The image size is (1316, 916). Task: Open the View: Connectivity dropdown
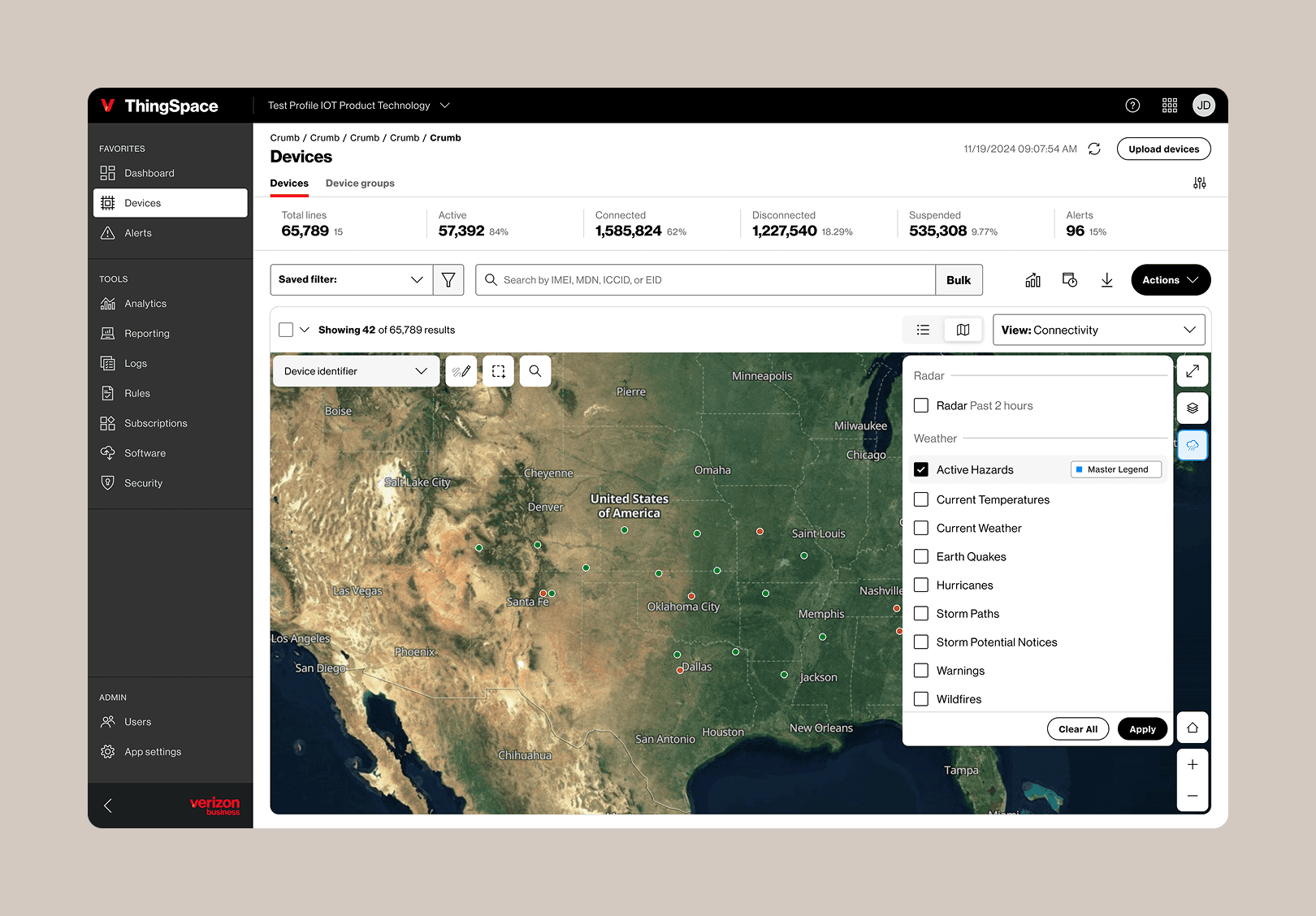pyautogui.click(x=1099, y=330)
